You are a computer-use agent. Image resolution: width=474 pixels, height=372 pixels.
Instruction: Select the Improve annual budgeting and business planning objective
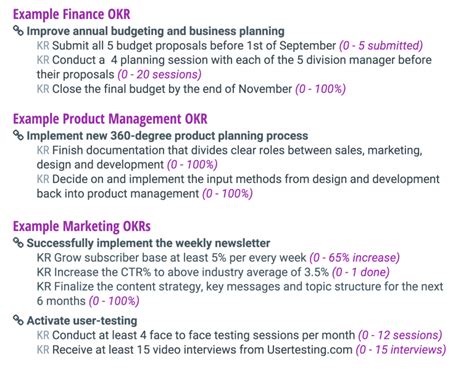(155, 31)
